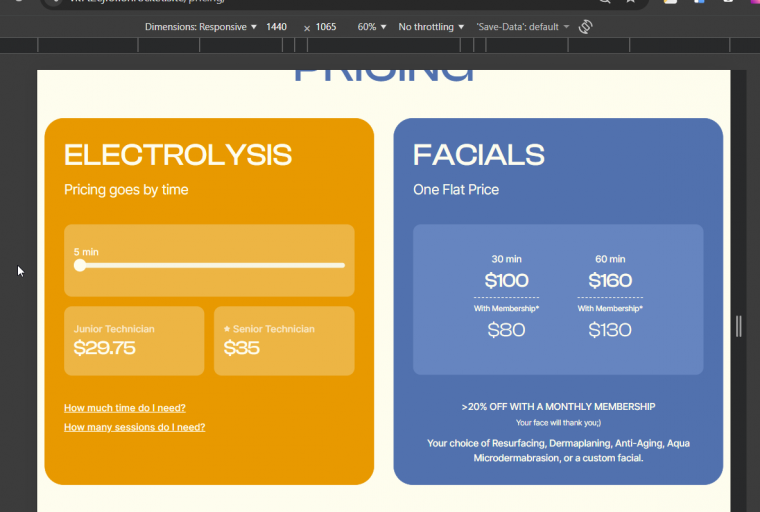
Task: Click the viewport height field showing 1065
Action: pyautogui.click(x=326, y=27)
